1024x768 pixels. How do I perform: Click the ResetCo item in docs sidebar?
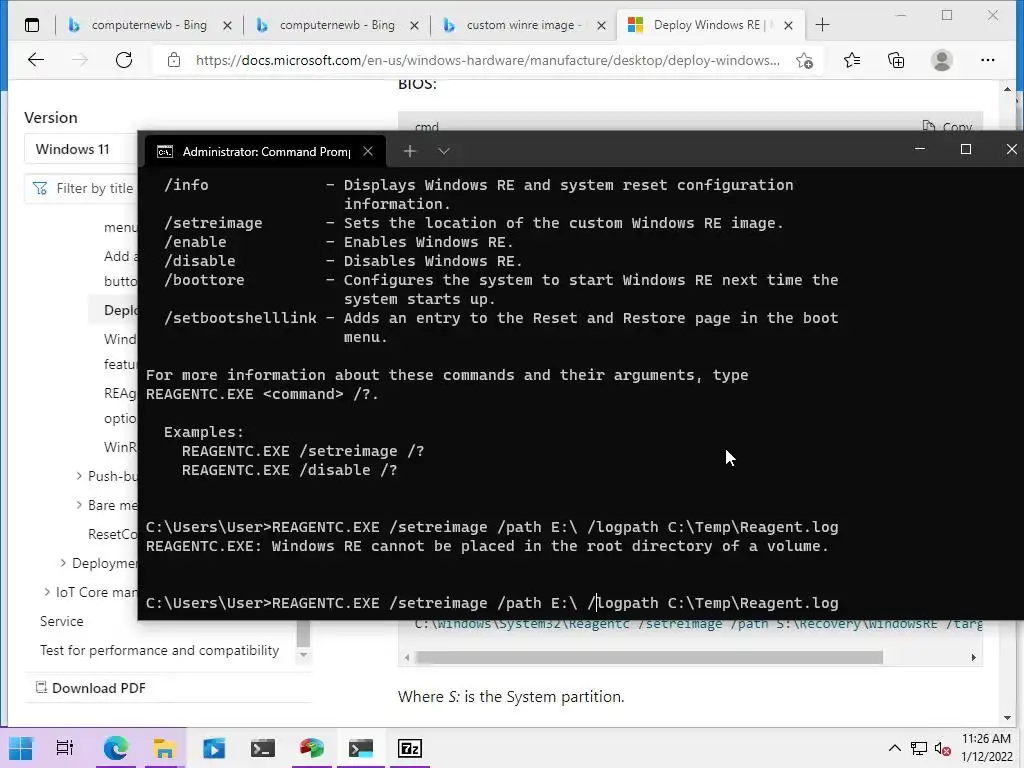[112, 534]
